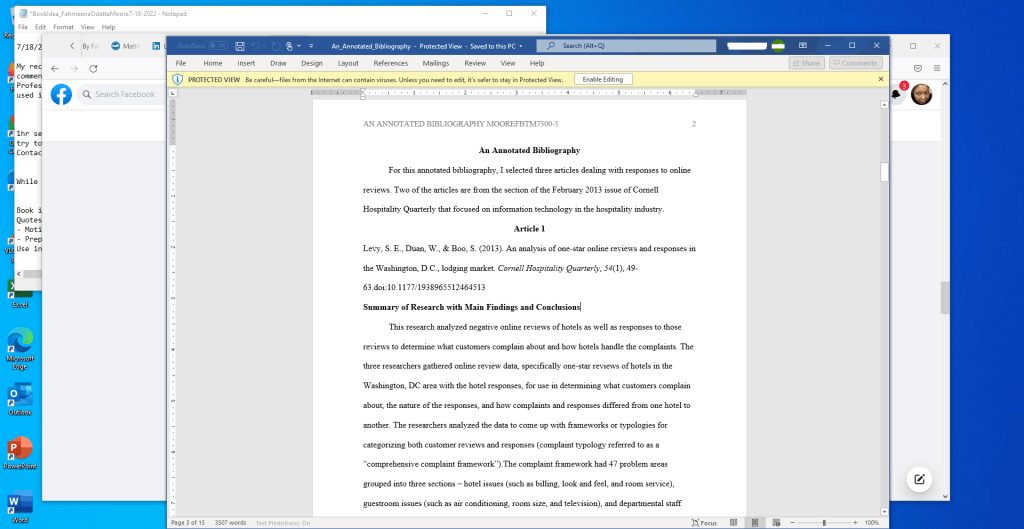Click the Touch/Mouse Mode icon in Quick Access
The height and width of the screenshot is (529, 1024).
[x=291, y=46]
